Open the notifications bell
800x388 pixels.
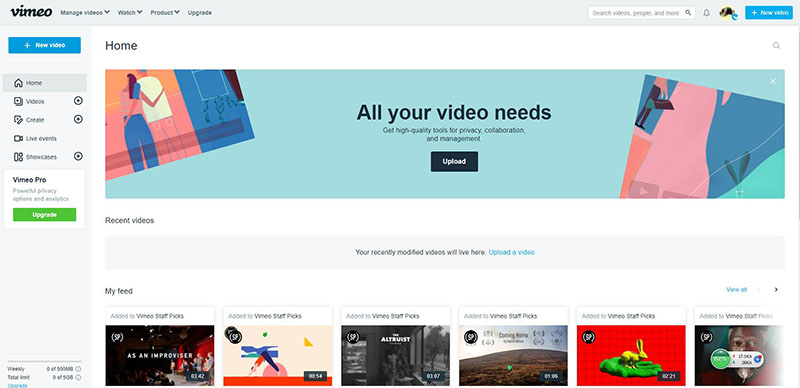click(x=706, y=13)
